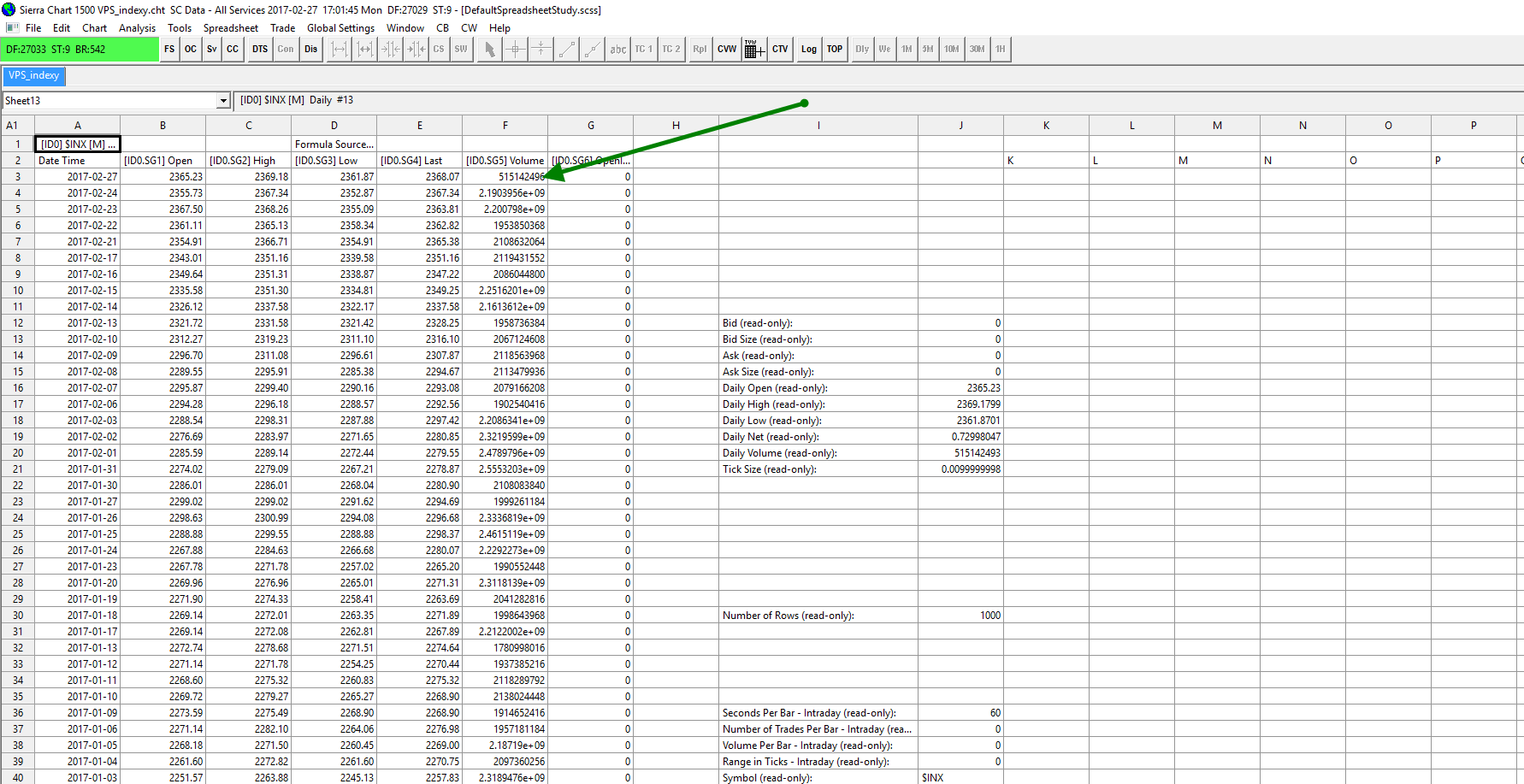The width and height of the screenshot is (1524, 784).
Task: Click the Con connect toolbar button
Action: coord(286,50)
